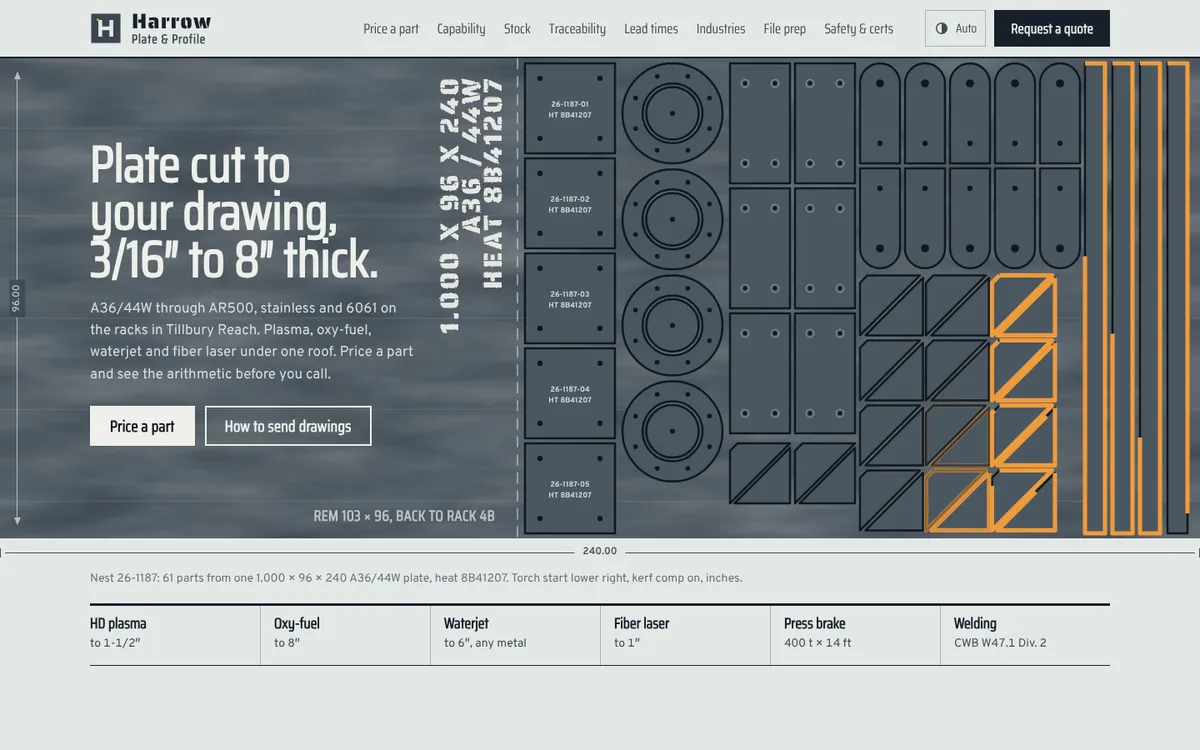This screenshot has width=1200, height=750.
Task: Open the Stock nav link
Action: tap(517, 29)
